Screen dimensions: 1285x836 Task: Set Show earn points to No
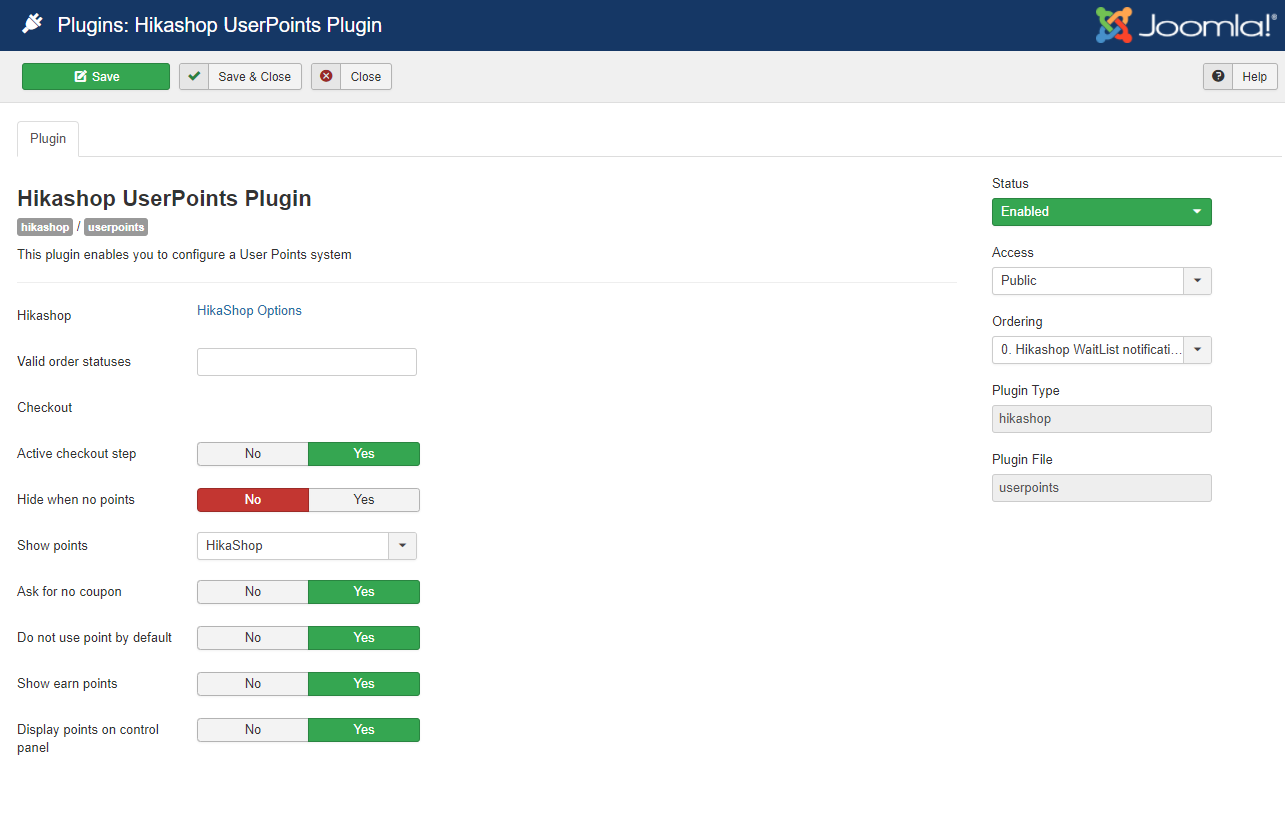tap(253, 684)
